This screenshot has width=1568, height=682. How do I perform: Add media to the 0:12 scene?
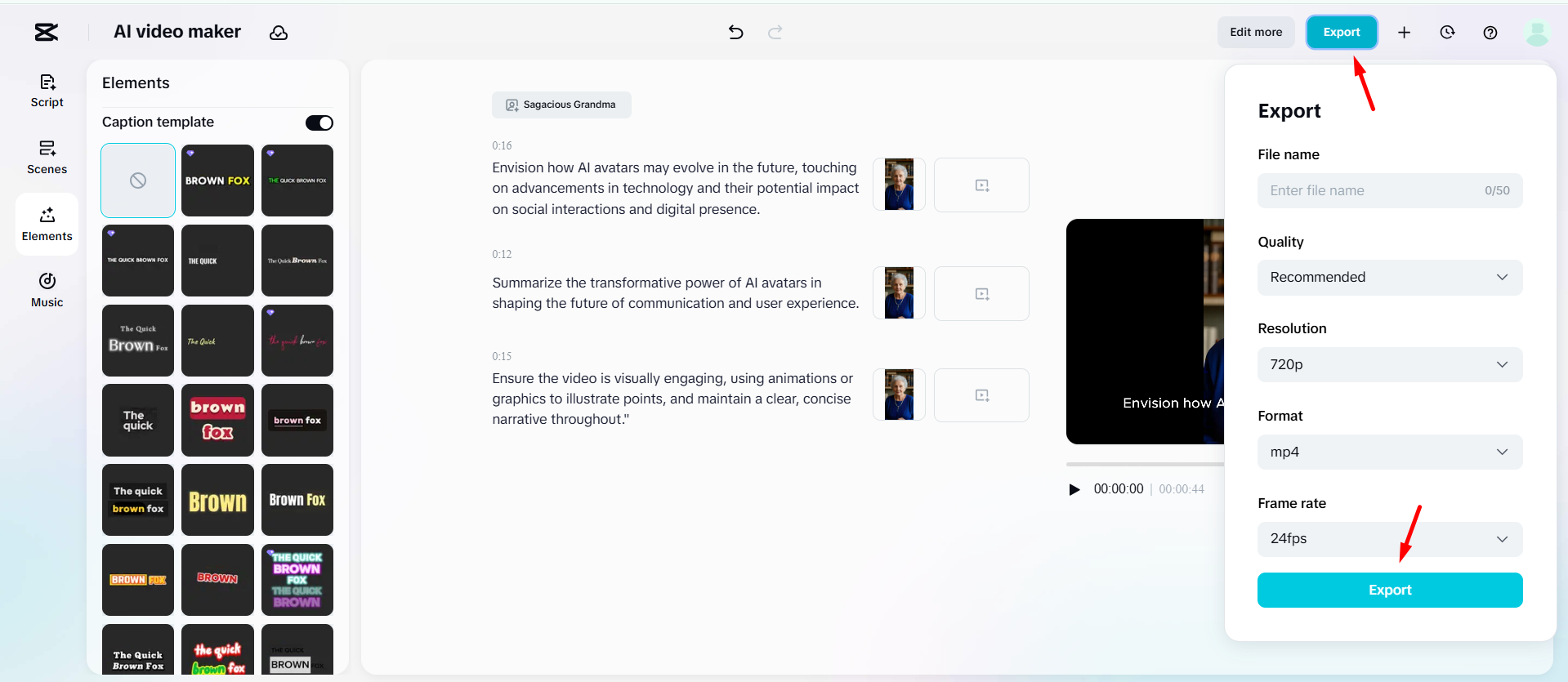coord(981,293)
